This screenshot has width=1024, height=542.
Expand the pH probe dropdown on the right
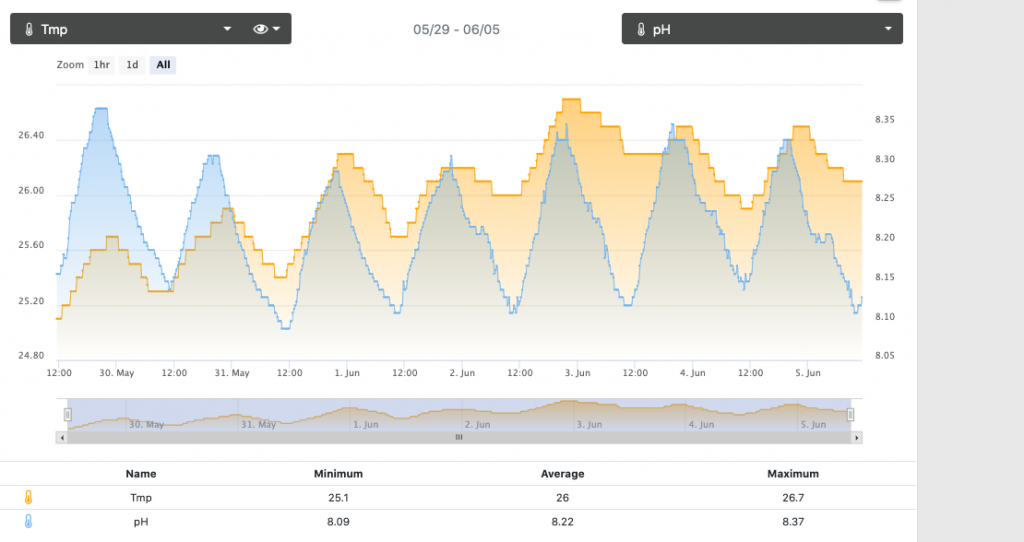click(x=887, y=29)
